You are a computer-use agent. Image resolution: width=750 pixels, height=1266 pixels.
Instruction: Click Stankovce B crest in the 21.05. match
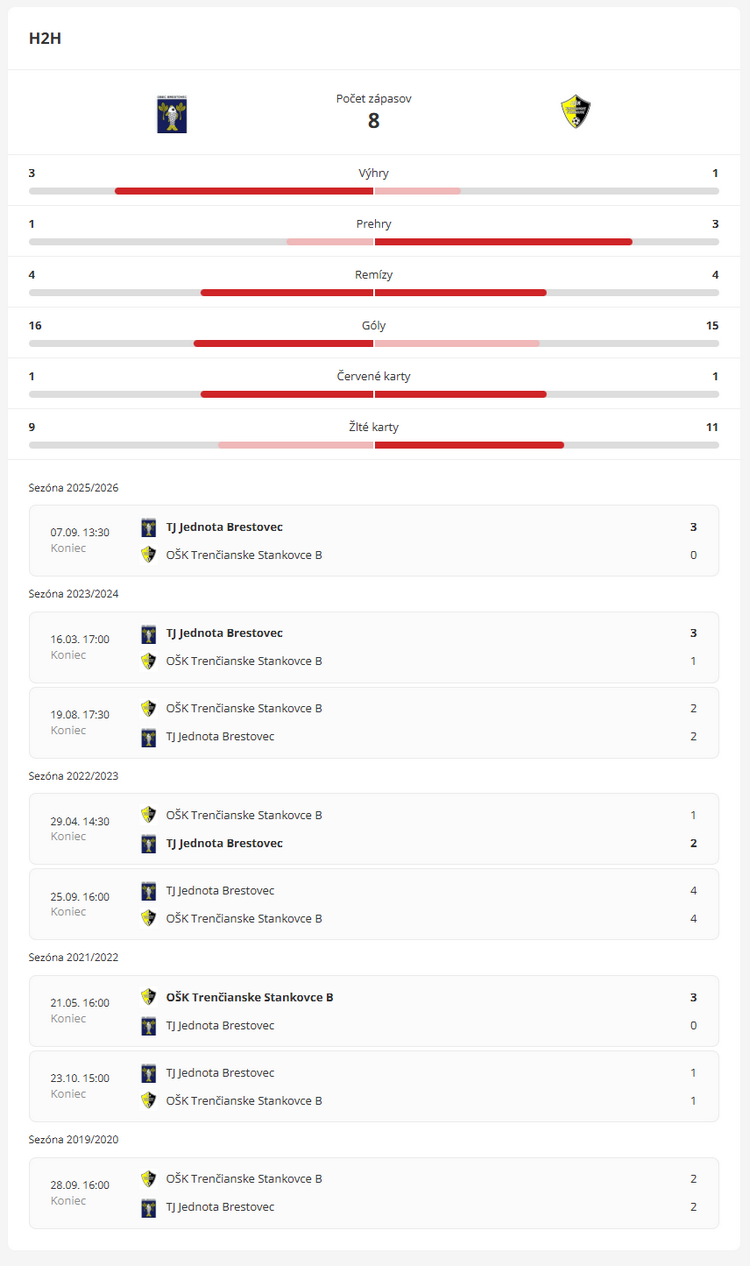click(149, 997)
